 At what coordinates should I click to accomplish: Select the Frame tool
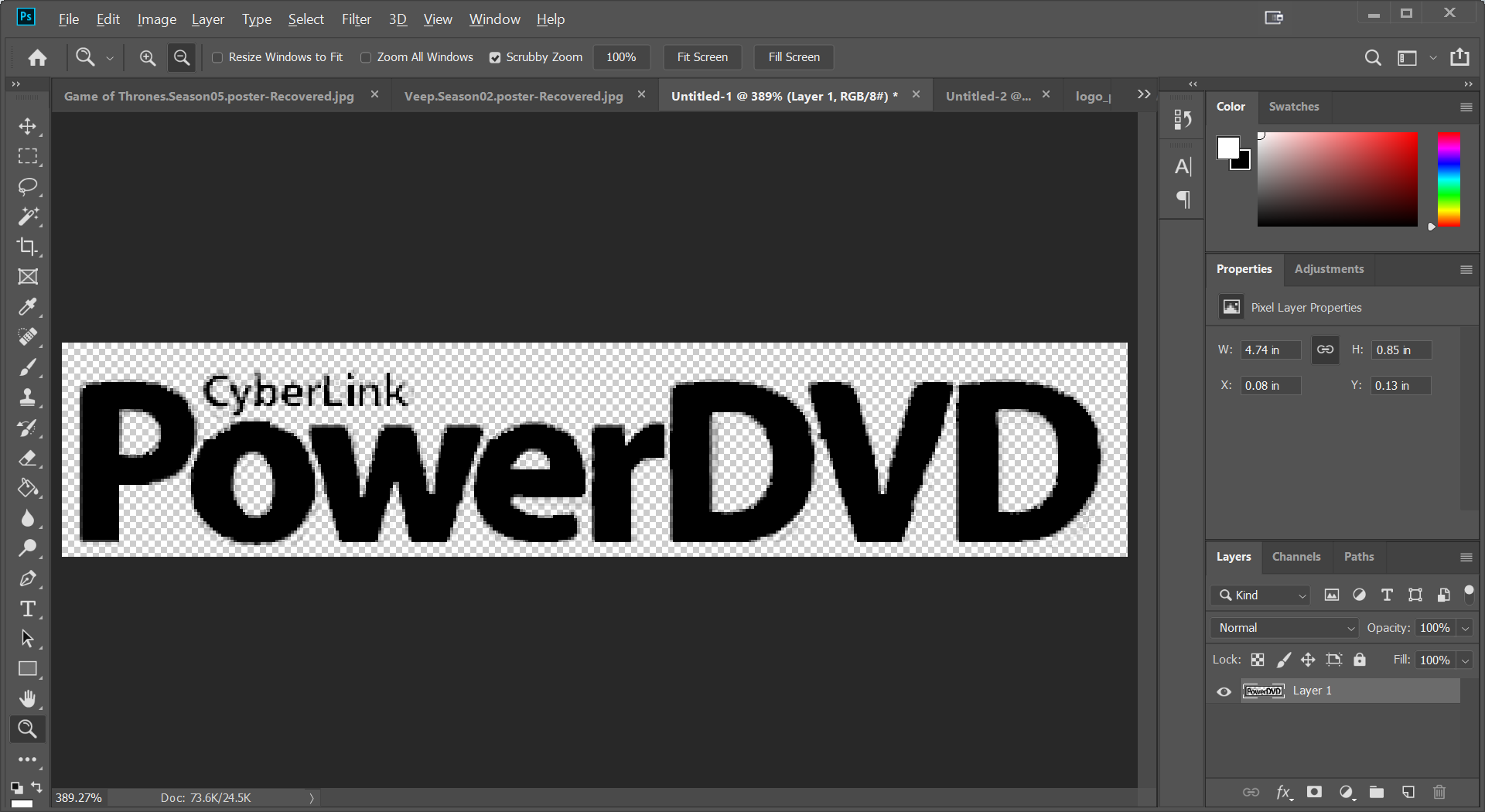click(x=28, y=277)
